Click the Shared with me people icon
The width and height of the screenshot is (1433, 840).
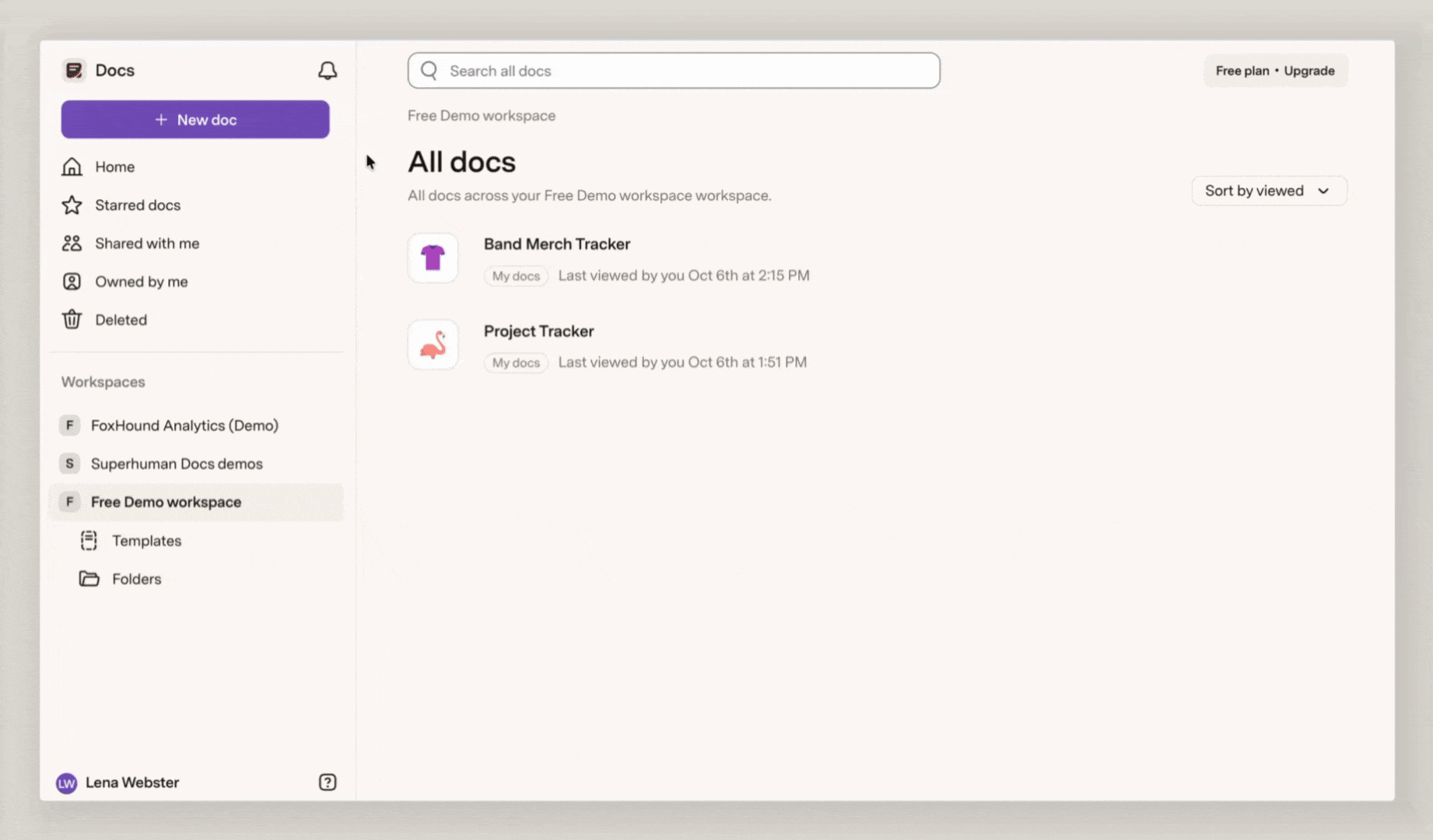(x=72, y=243)
